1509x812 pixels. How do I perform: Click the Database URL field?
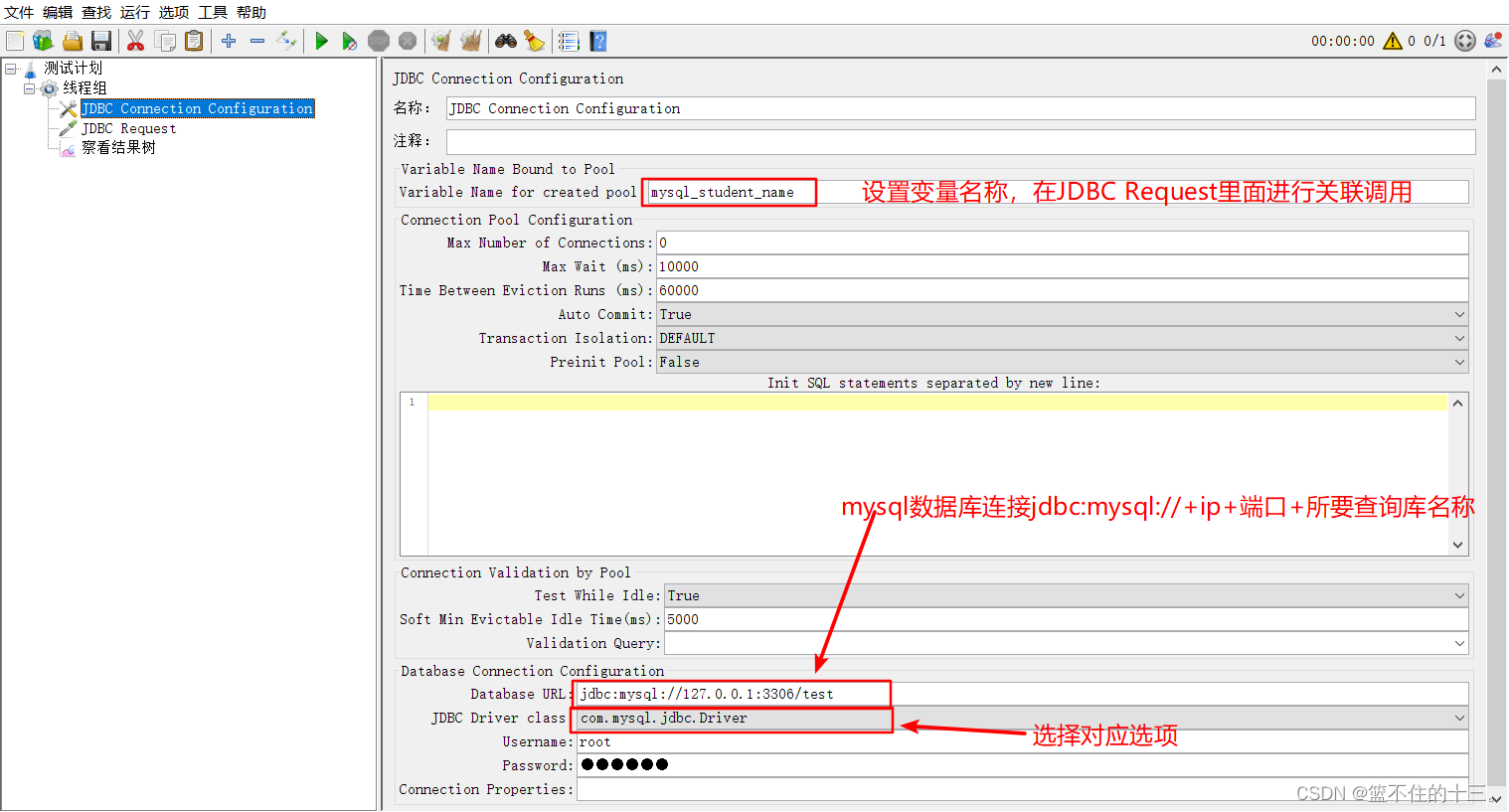1023,694
